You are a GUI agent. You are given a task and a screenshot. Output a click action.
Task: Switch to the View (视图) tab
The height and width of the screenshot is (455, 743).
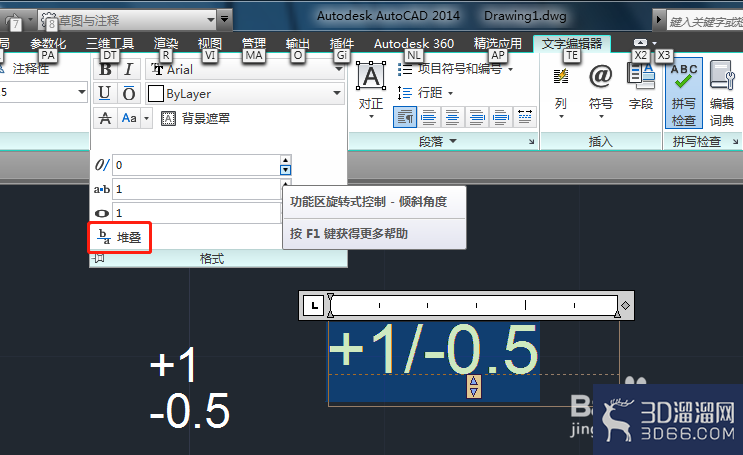pos(209,44)
